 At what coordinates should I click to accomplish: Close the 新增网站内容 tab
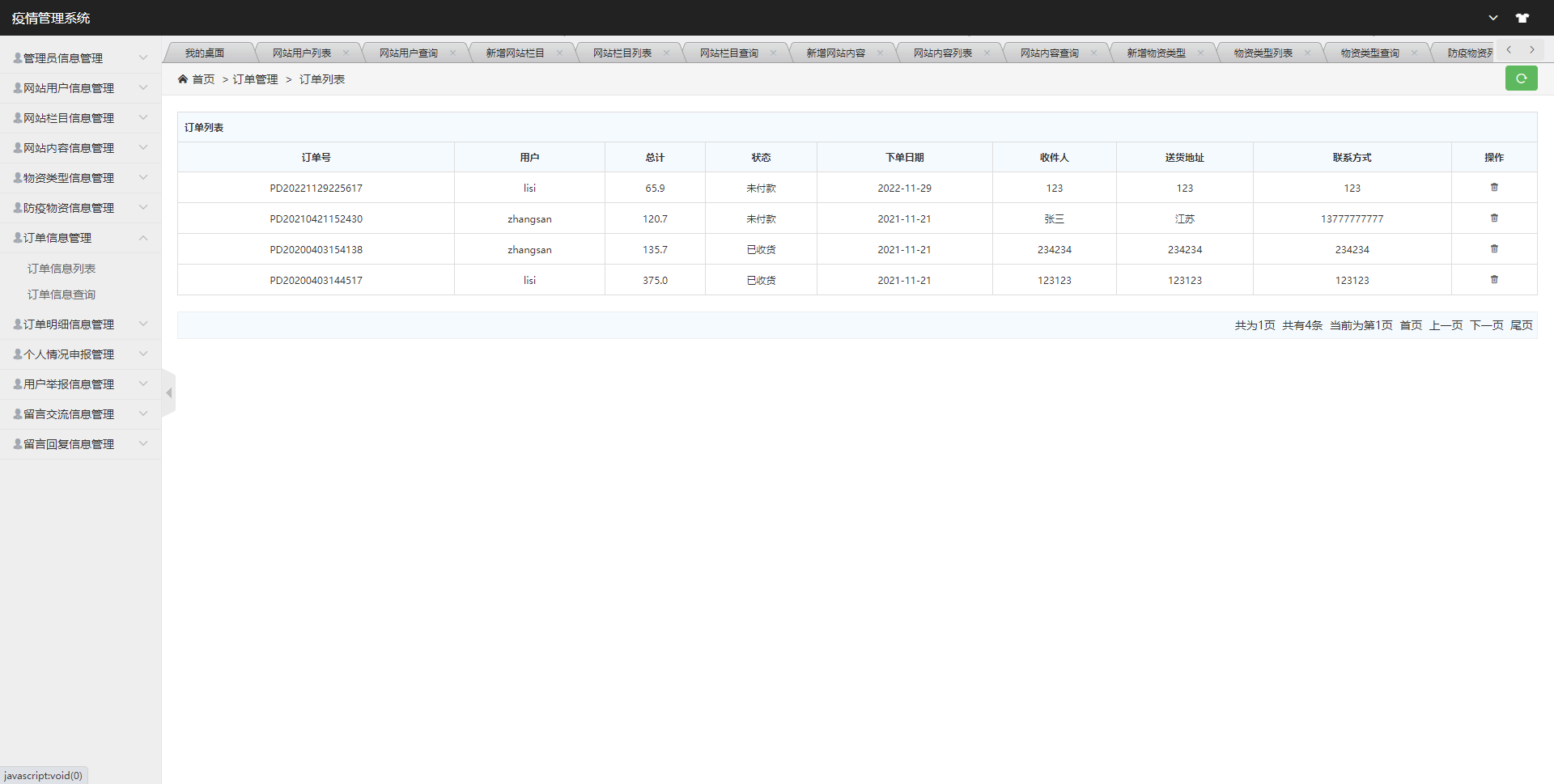(x=880, y=53)
